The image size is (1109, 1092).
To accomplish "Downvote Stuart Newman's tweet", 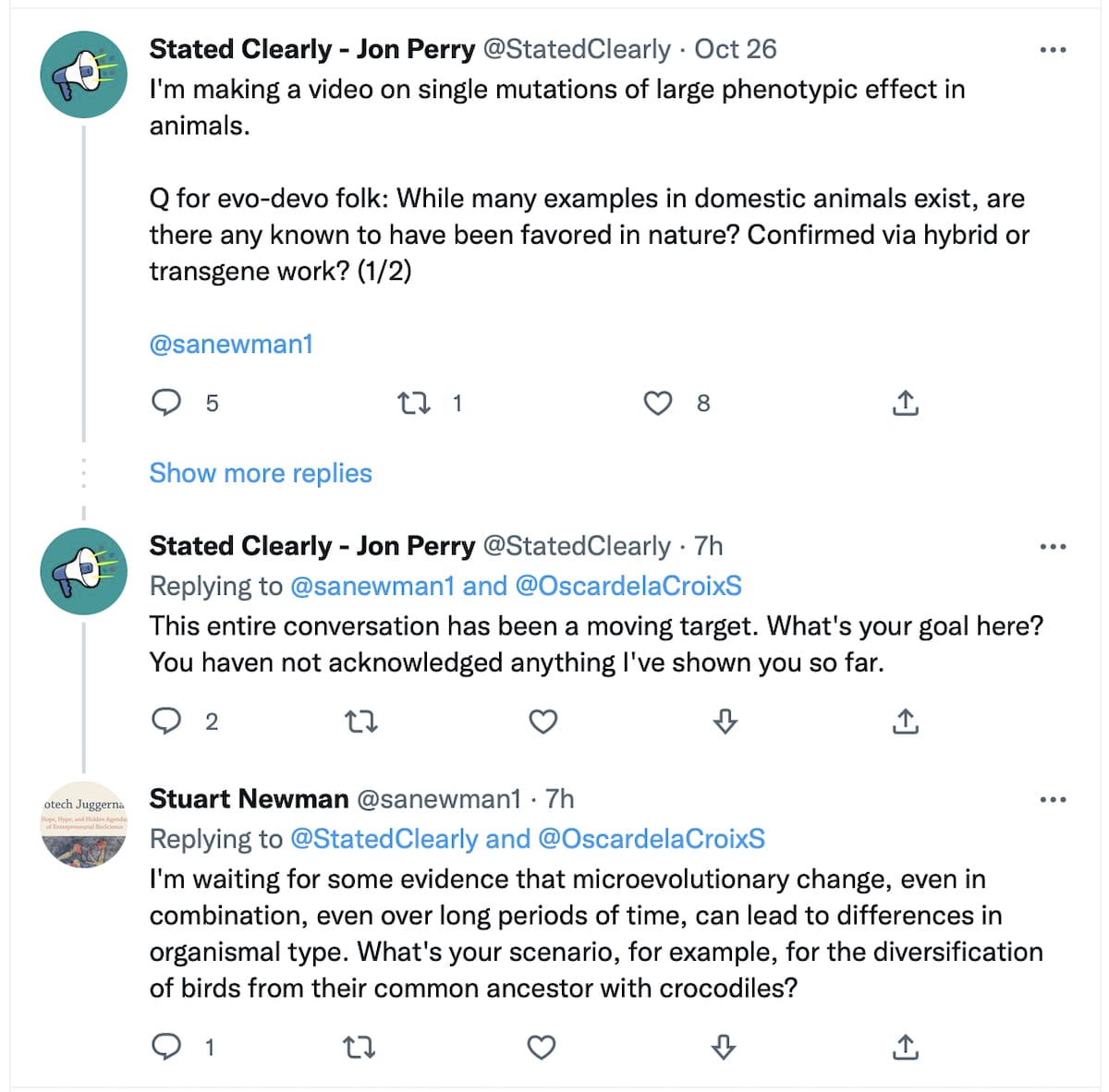I will (724, 1047).
